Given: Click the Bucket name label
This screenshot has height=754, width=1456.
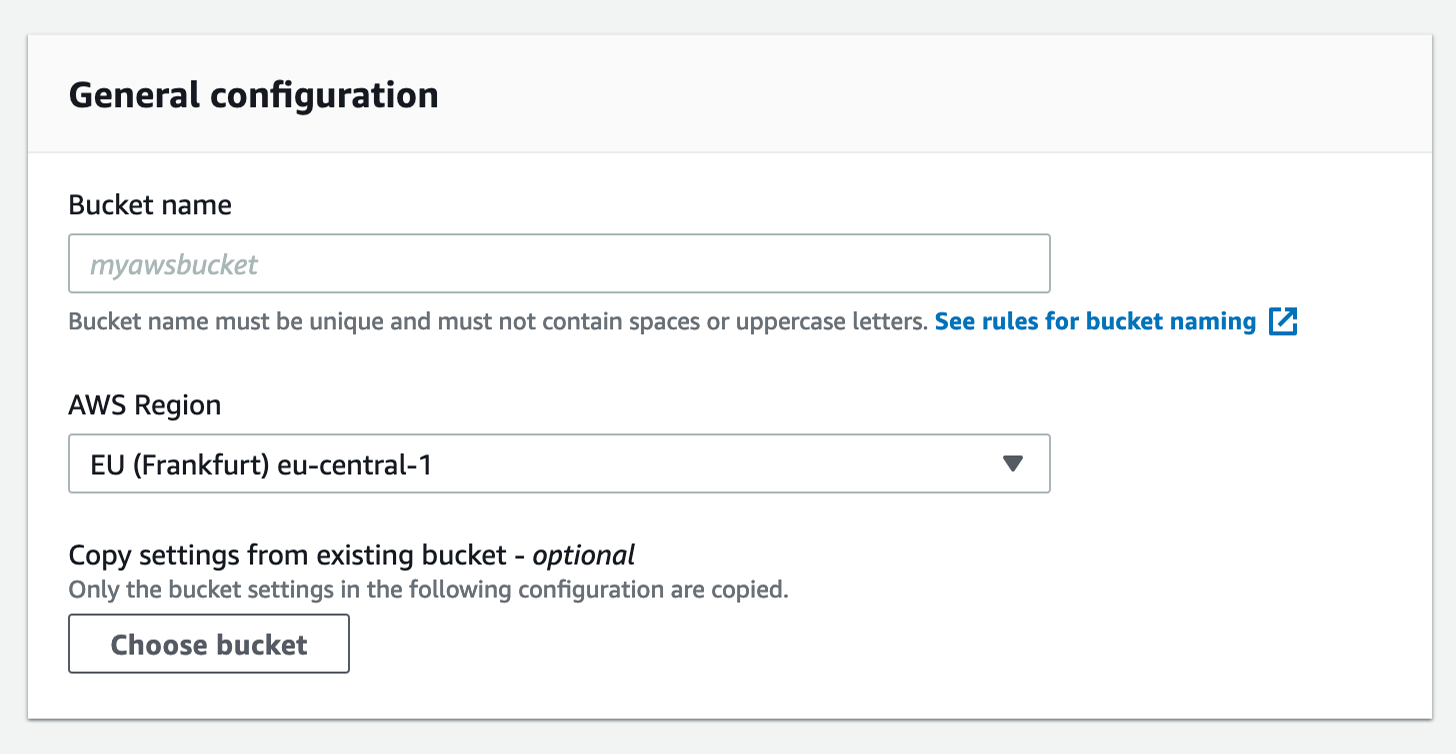Looking at the screenshot, I should 149,205.
